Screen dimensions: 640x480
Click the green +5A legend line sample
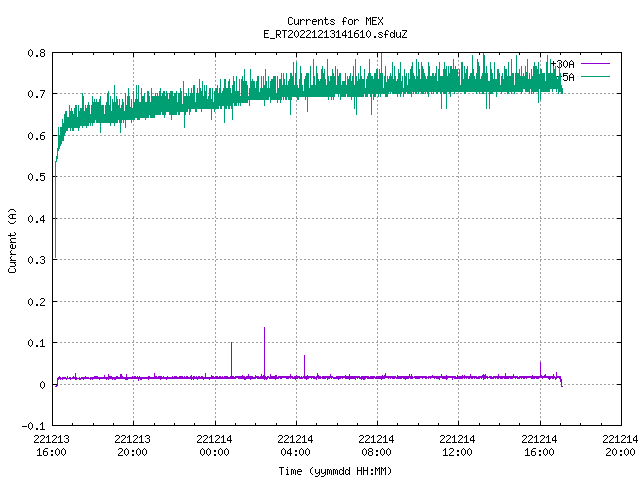coord(595,77)
